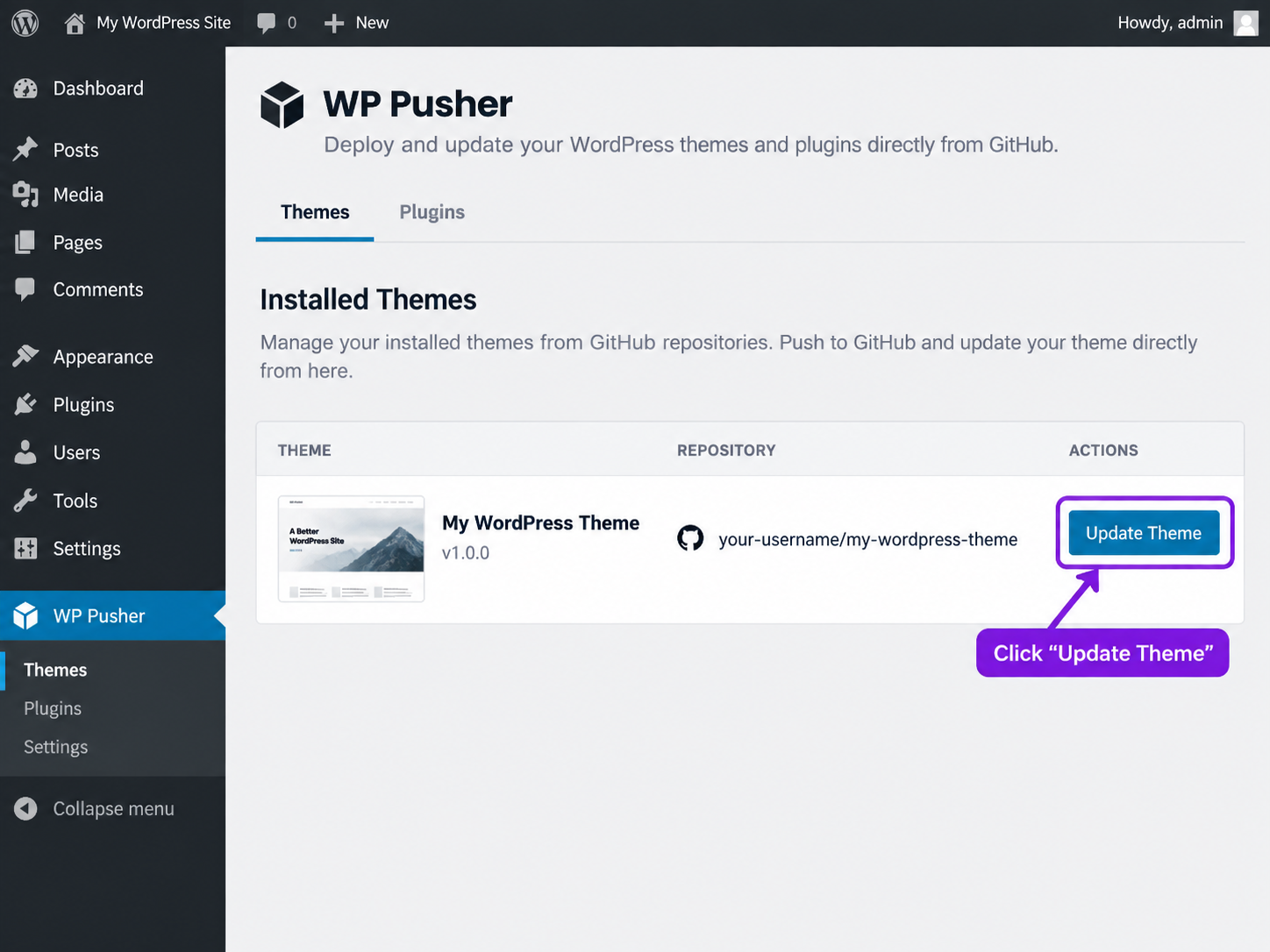Click the your-username/my-wordpress-theme repository link
Viewport: 1270px width, 952px height.
pyautogui.click(x=868, y=539)
